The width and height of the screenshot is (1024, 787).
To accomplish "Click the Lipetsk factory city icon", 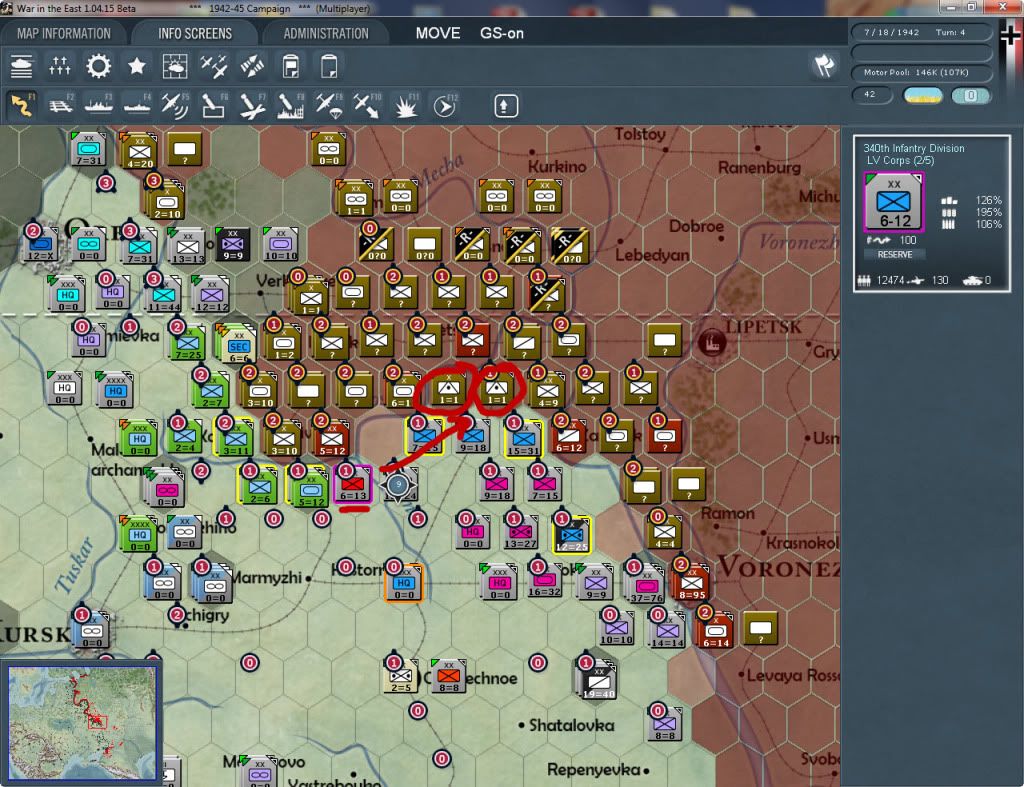I will click(711, 342).
